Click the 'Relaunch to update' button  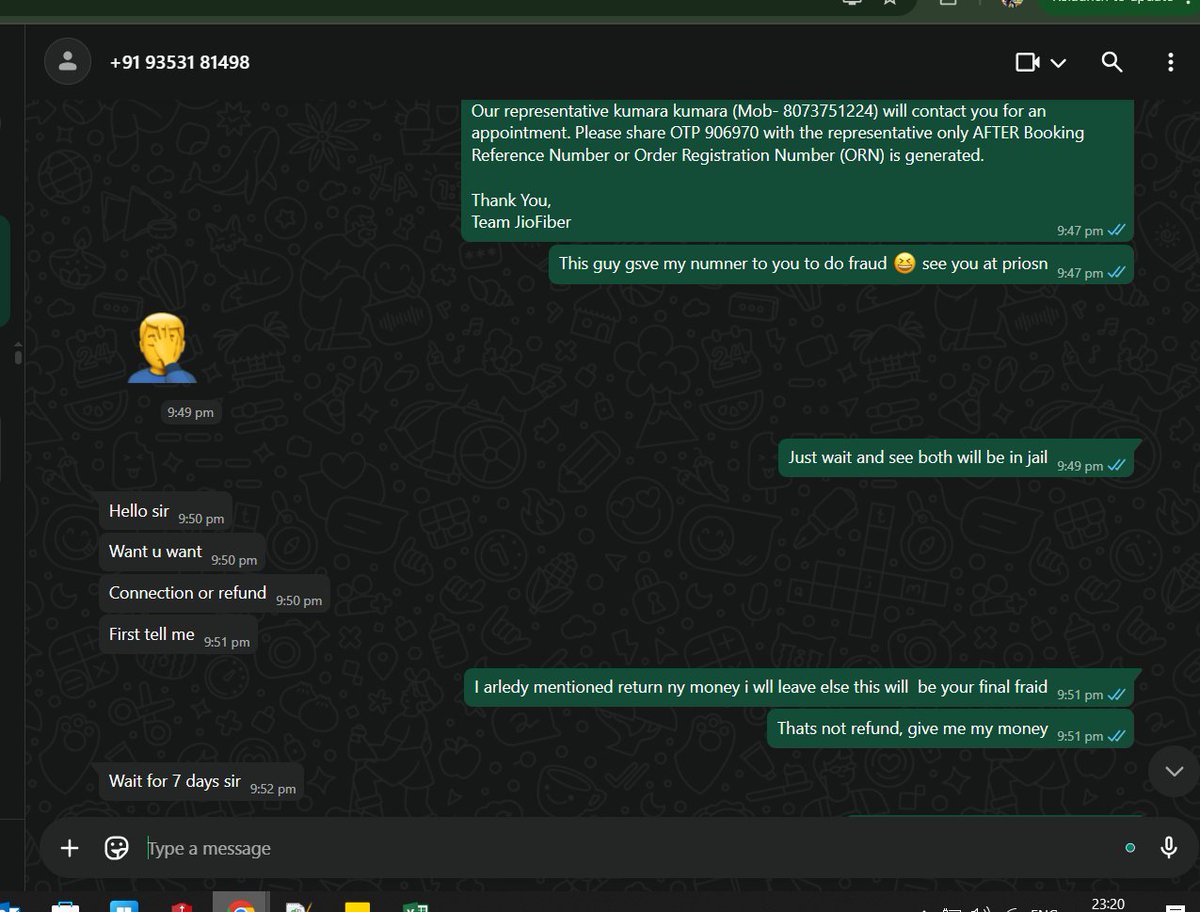[1113, 4]
